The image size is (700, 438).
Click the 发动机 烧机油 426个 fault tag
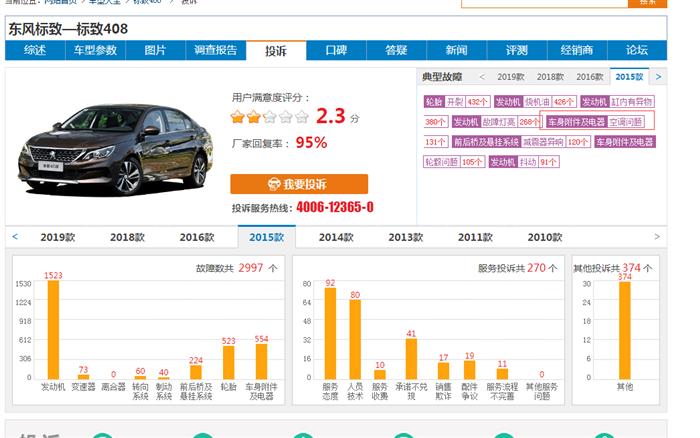(535, 102)
